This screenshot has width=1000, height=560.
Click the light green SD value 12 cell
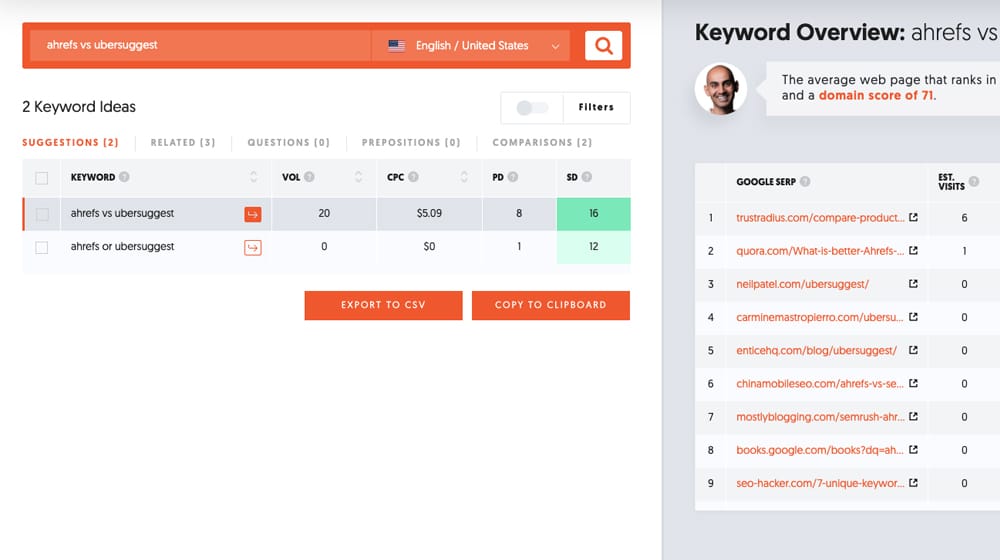[x=594, y=247]
